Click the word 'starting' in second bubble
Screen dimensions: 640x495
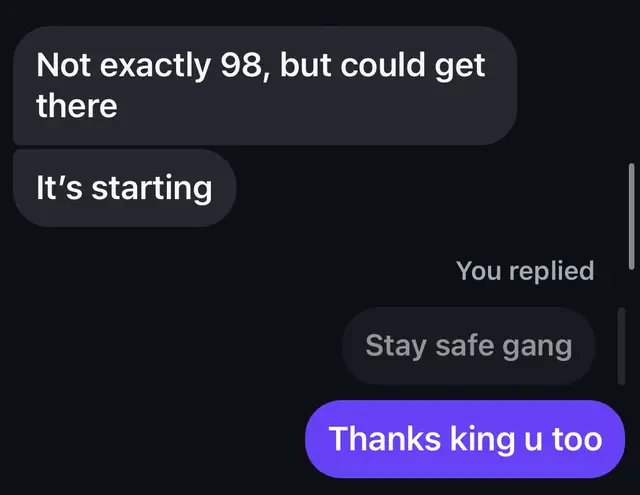[152, 189]
